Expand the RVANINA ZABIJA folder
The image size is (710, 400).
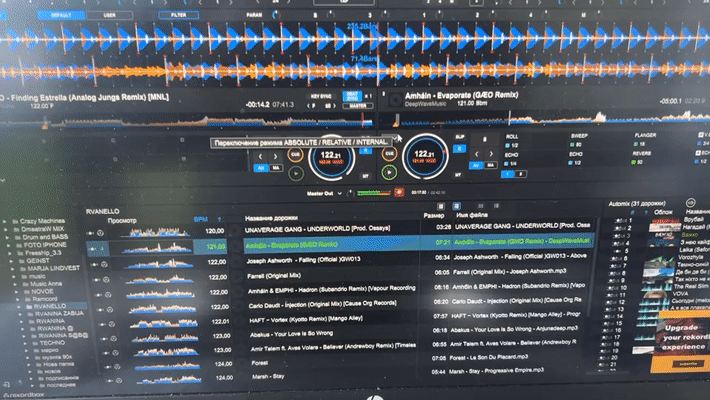21,314
